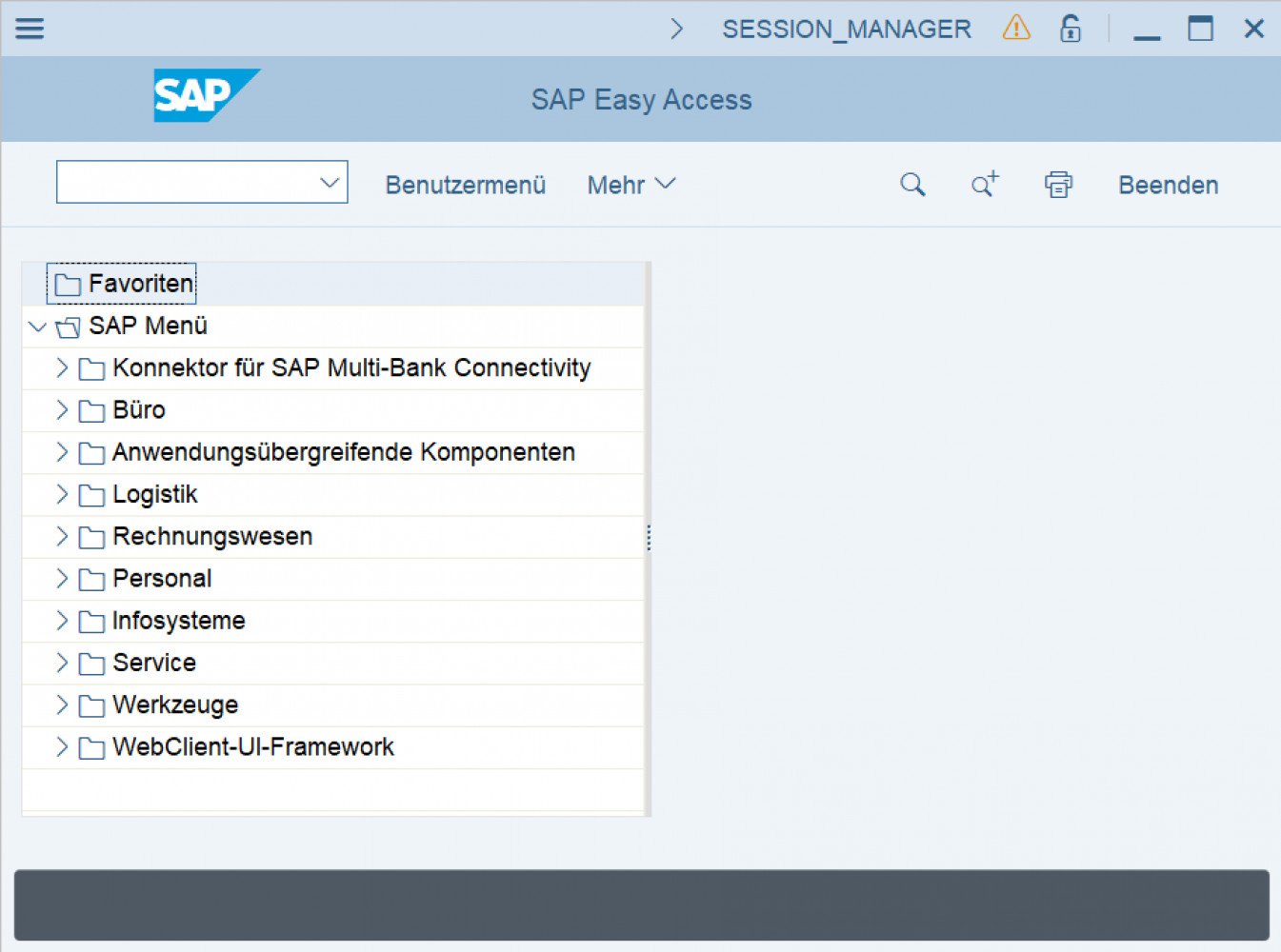Expand title bar arrow before SESSION_MANAGER
The width and height of the screenshot is (1281, 952).
[x=676, y=29]
